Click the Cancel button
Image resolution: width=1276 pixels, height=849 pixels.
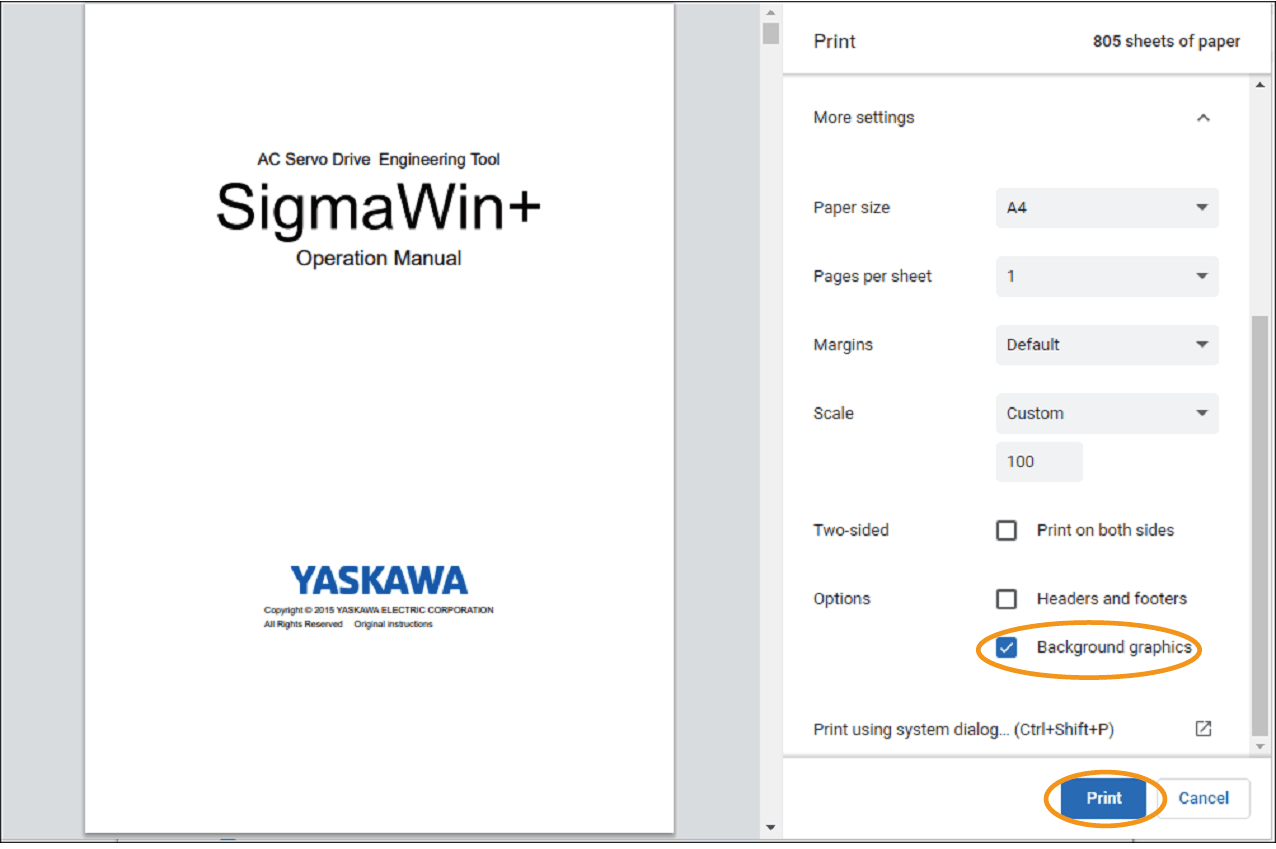pyautogui.click(x=1203, y=798)
